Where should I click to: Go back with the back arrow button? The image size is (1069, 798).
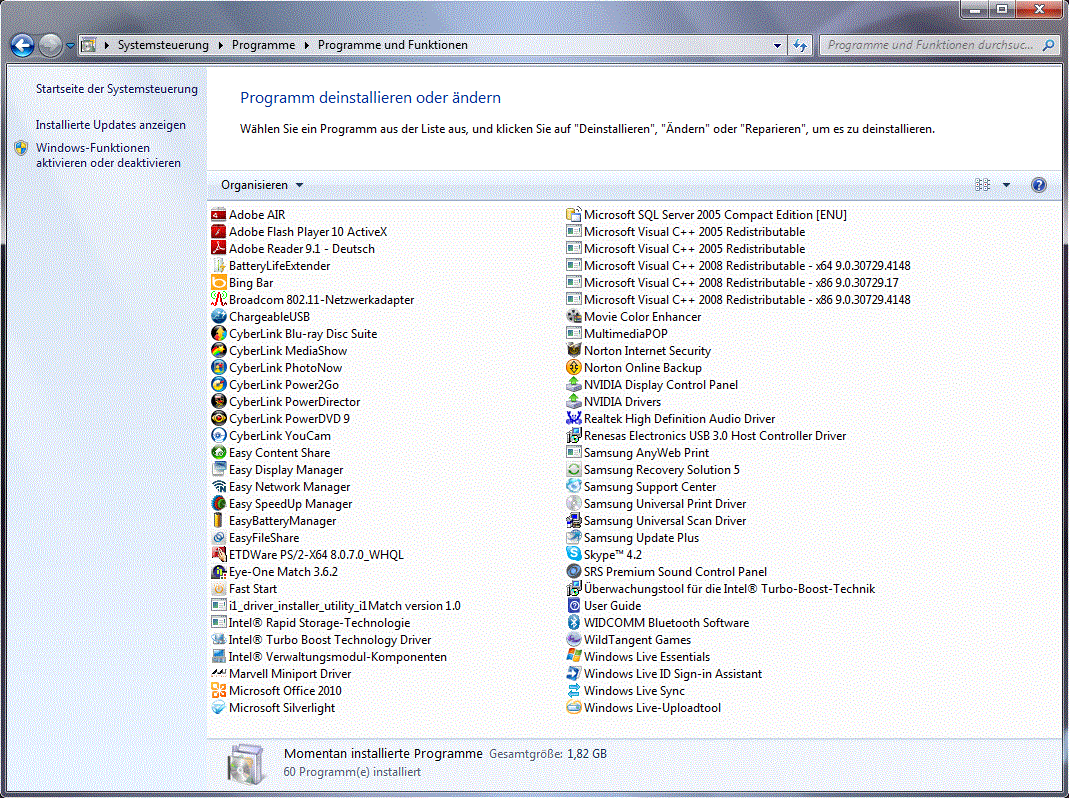coord(22,46)
